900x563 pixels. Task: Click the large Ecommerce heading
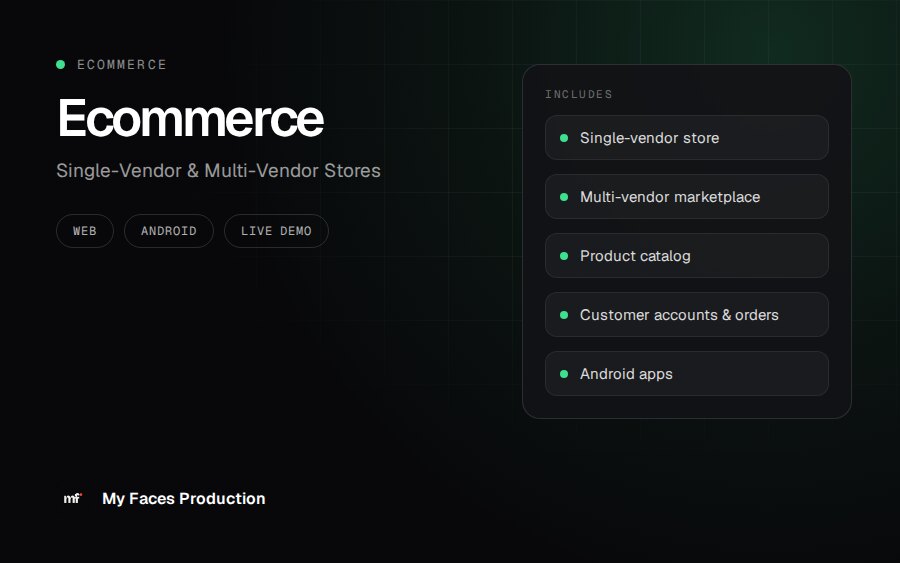point(191,118)
